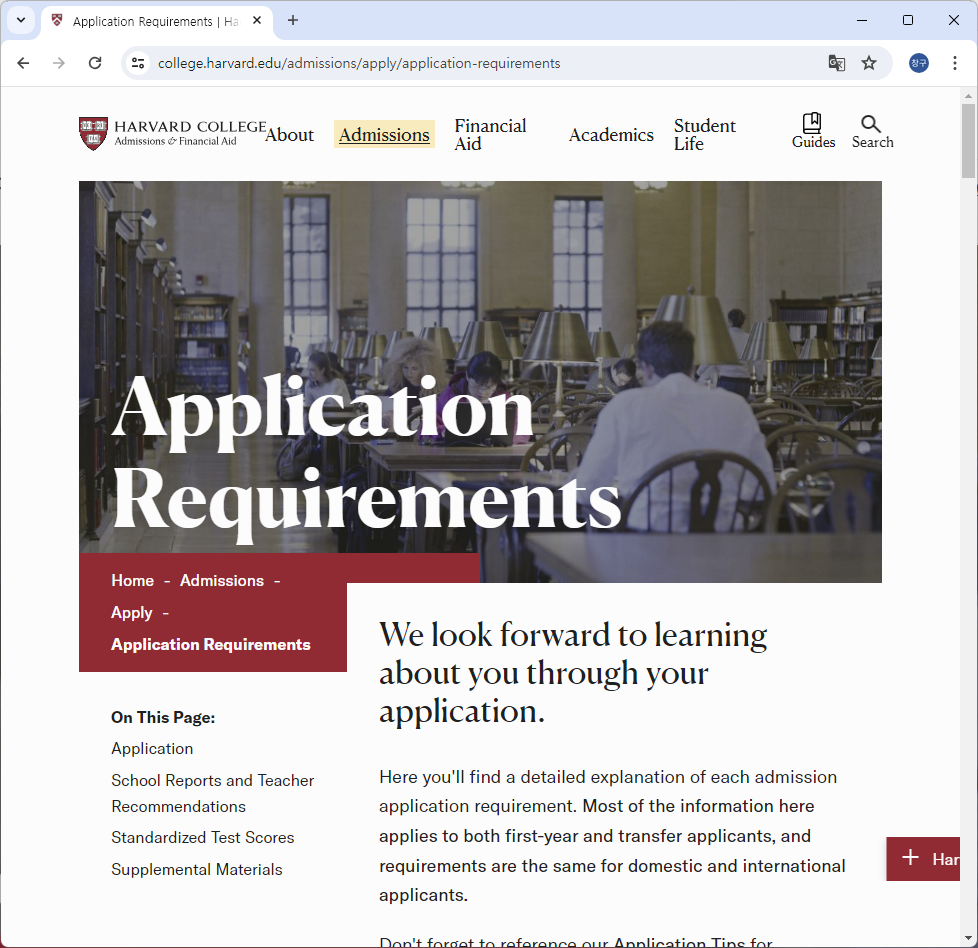Jump to Supplemental Materials section

[196, 869]
